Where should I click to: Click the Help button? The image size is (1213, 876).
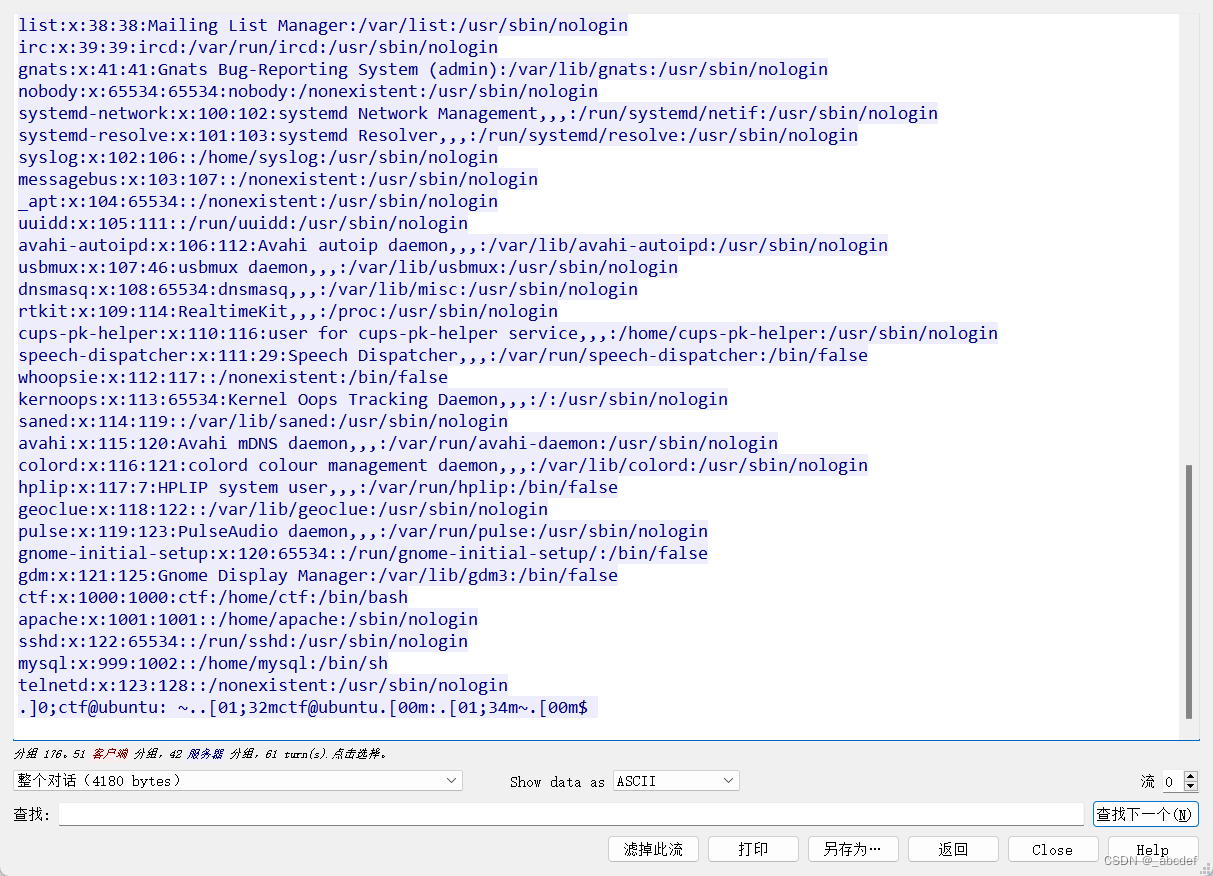pyautogui.click(x=1152, y=849)
